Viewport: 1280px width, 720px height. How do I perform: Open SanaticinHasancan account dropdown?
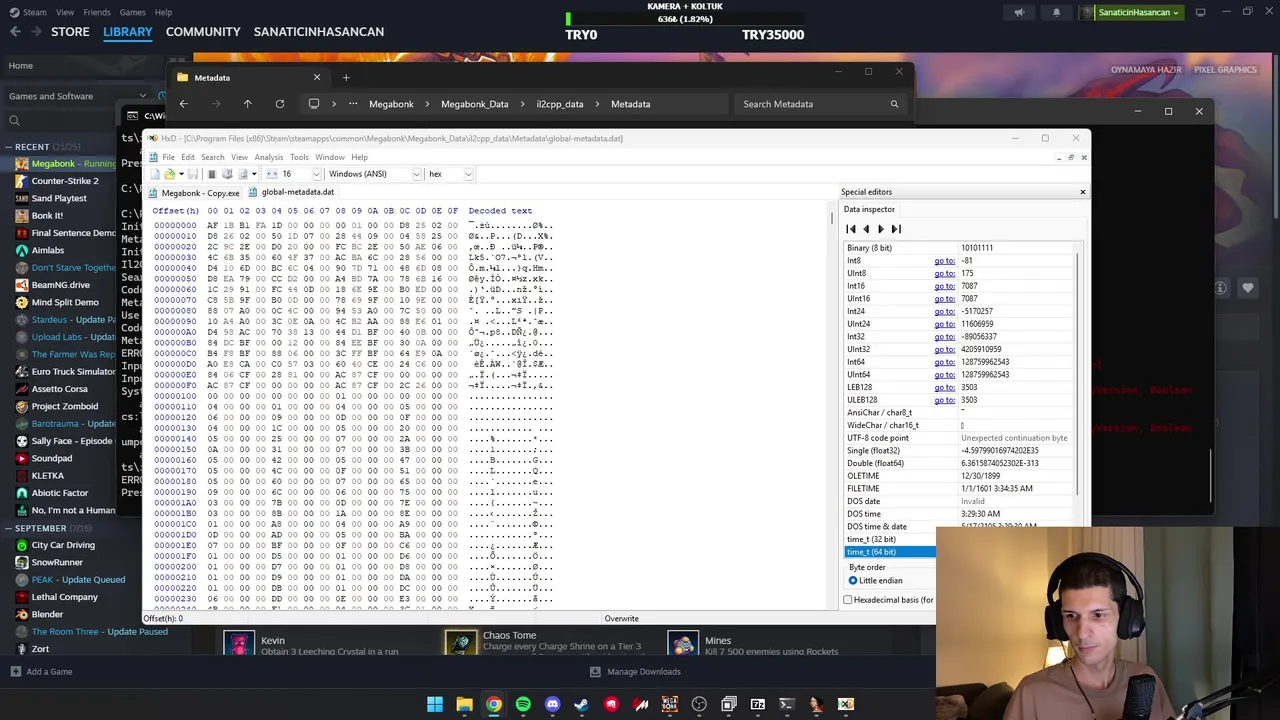point(1133,12)
